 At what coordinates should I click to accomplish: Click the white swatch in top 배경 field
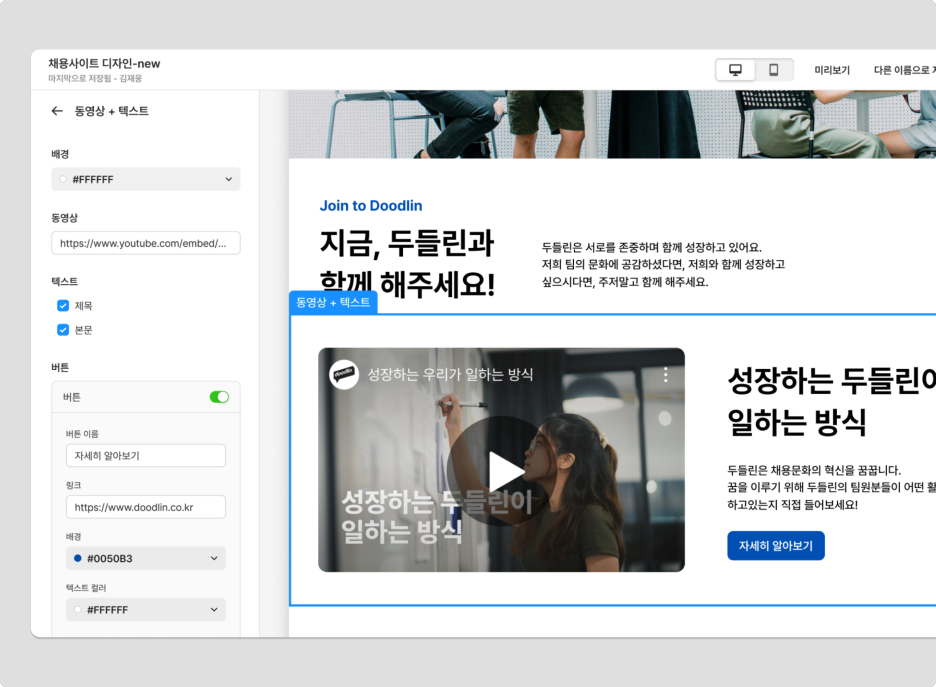coord(63,179)
